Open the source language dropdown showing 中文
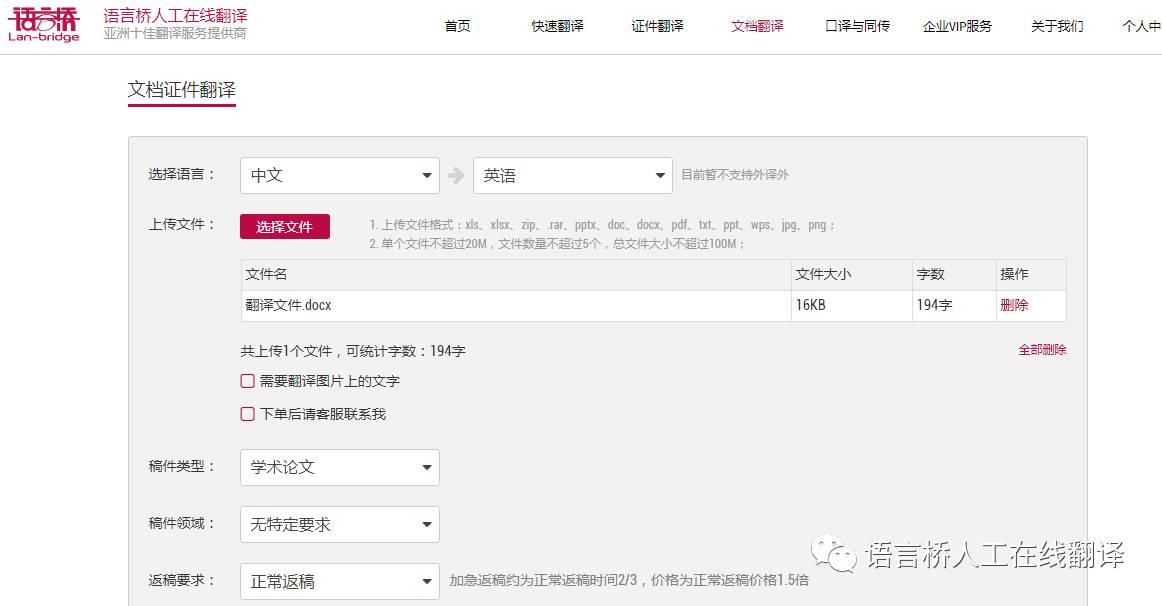 pyautogui.click(x=338, y=174)
